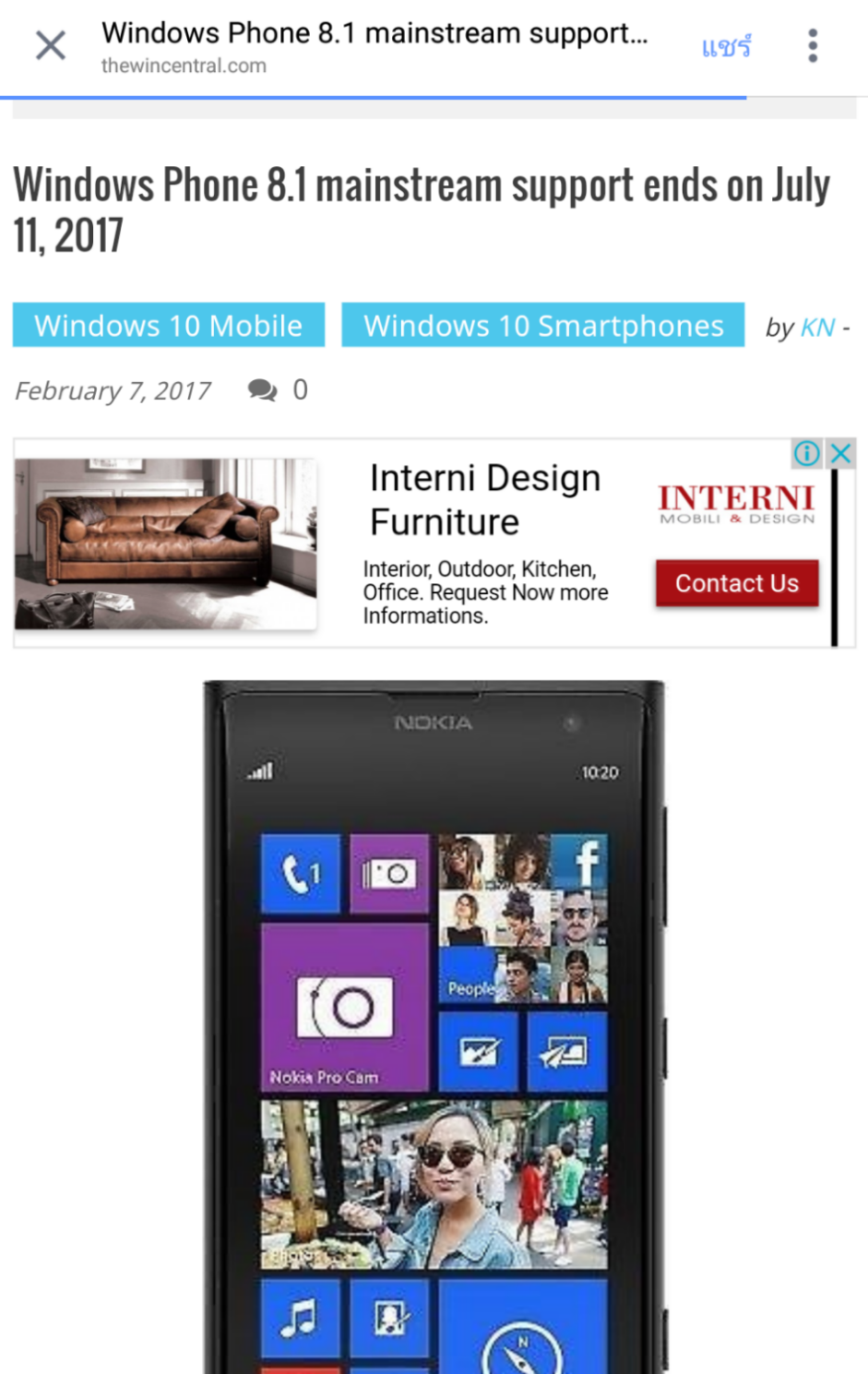The height and width of the screenshot is (1374, 868).
Task: Click the ad info icon
Action: tap(806, 453)
